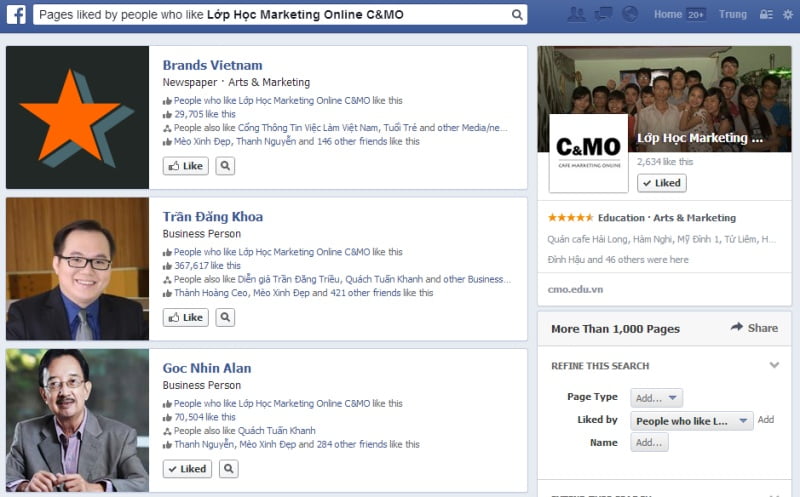This screenshot has width=800, height=497.
Task: Open the privacy shortcuts lock icon
Action: click(x=767, y=15)
